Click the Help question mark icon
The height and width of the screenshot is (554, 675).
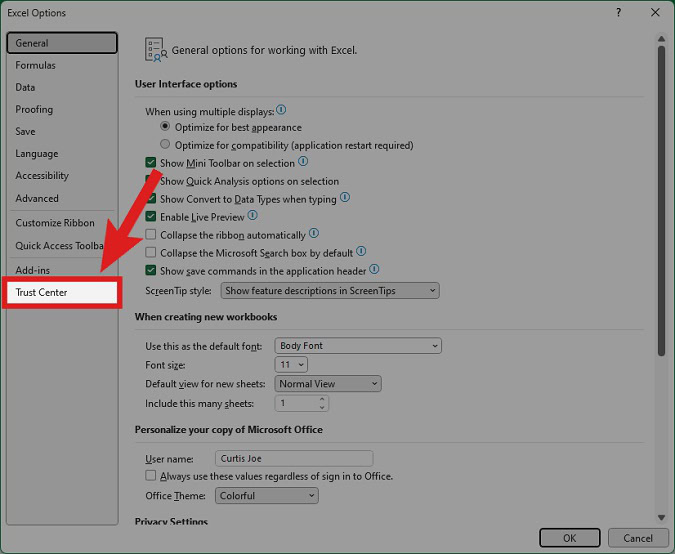coord(618,12)
